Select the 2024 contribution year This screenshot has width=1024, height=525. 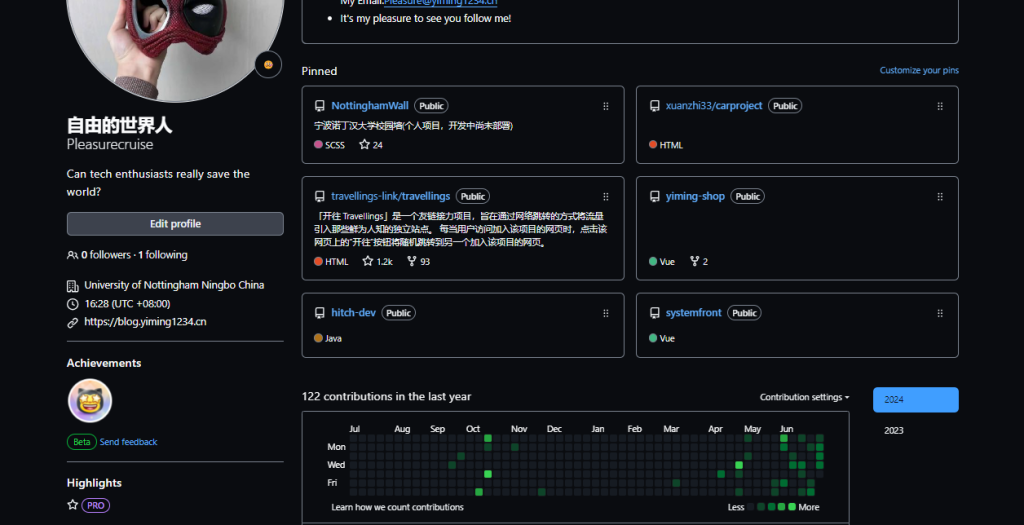[x=916, y=400]
